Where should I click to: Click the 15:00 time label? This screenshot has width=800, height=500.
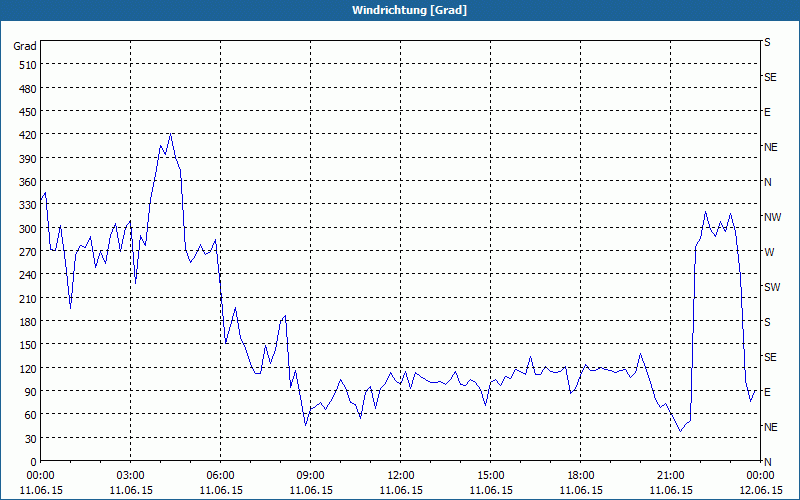pyautogui.click(x=490, y=476)
